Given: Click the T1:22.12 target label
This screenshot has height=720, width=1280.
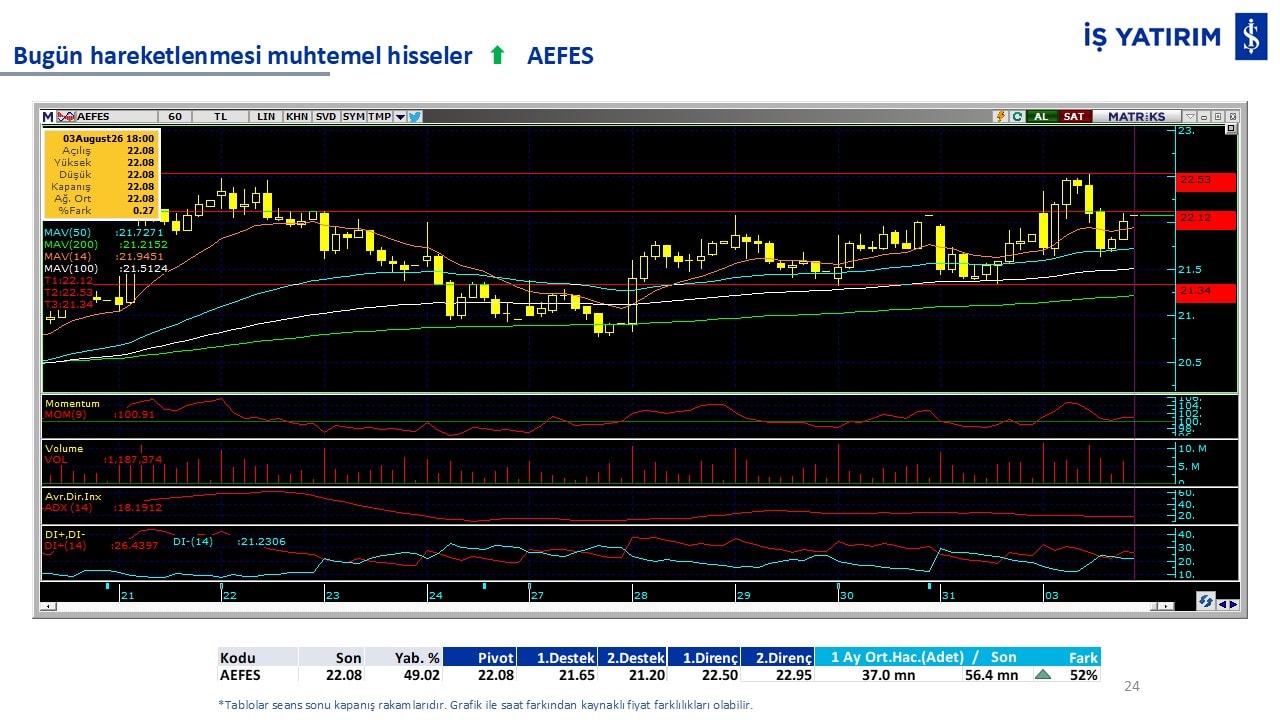Looking at the screenshot, I should [68, 280].
